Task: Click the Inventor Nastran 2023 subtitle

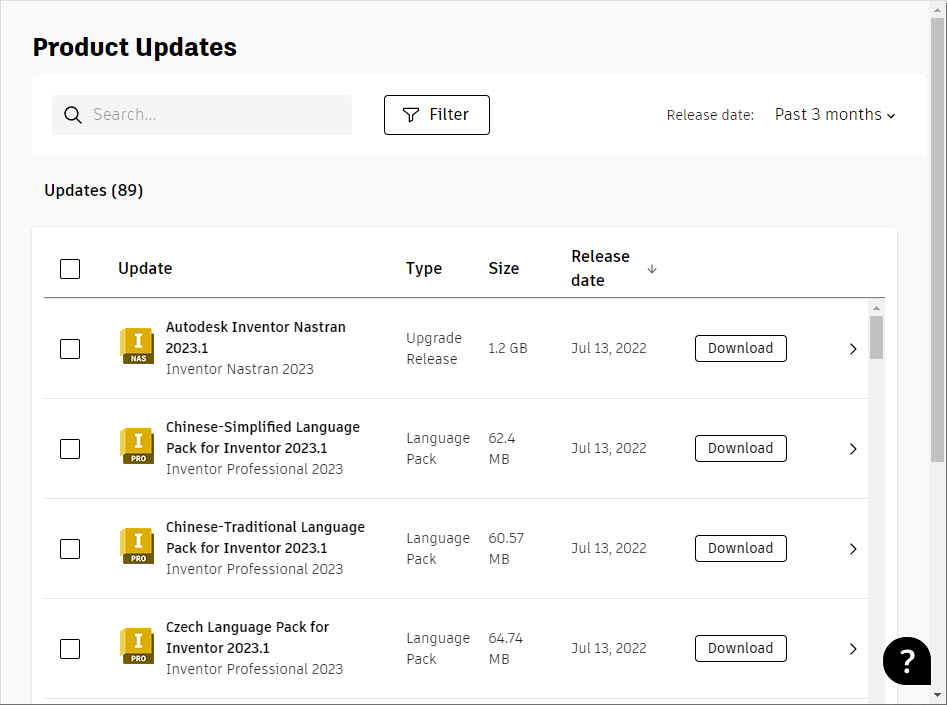Action: tap(240, 369)
